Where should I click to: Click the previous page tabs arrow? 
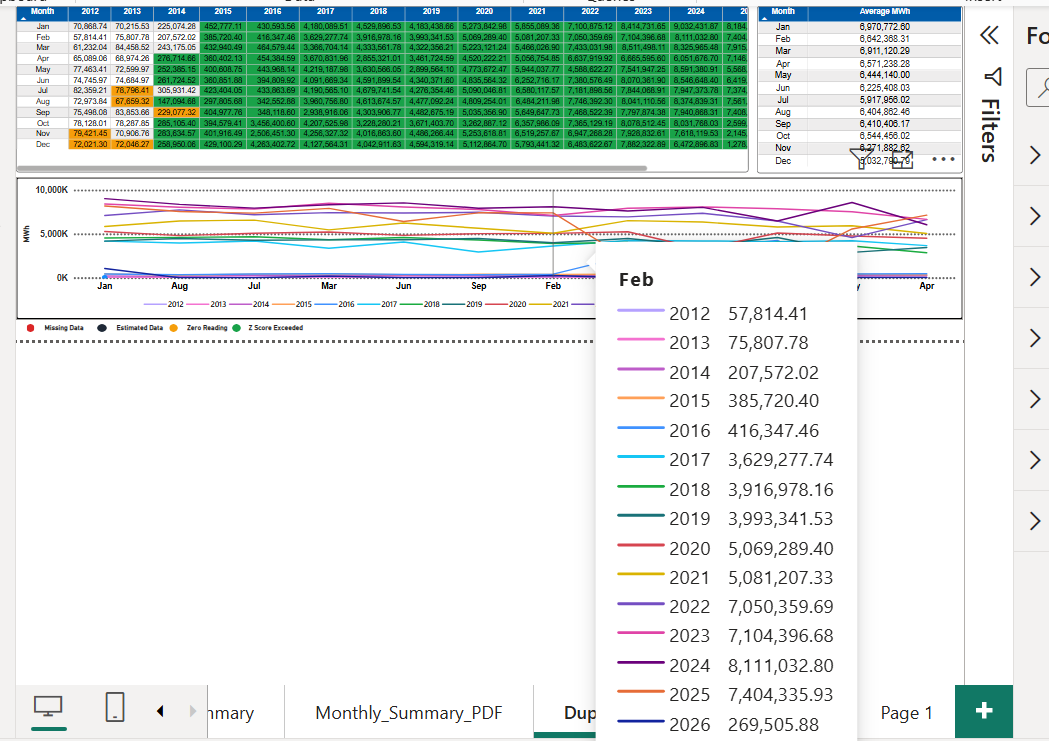pos(160,711)
